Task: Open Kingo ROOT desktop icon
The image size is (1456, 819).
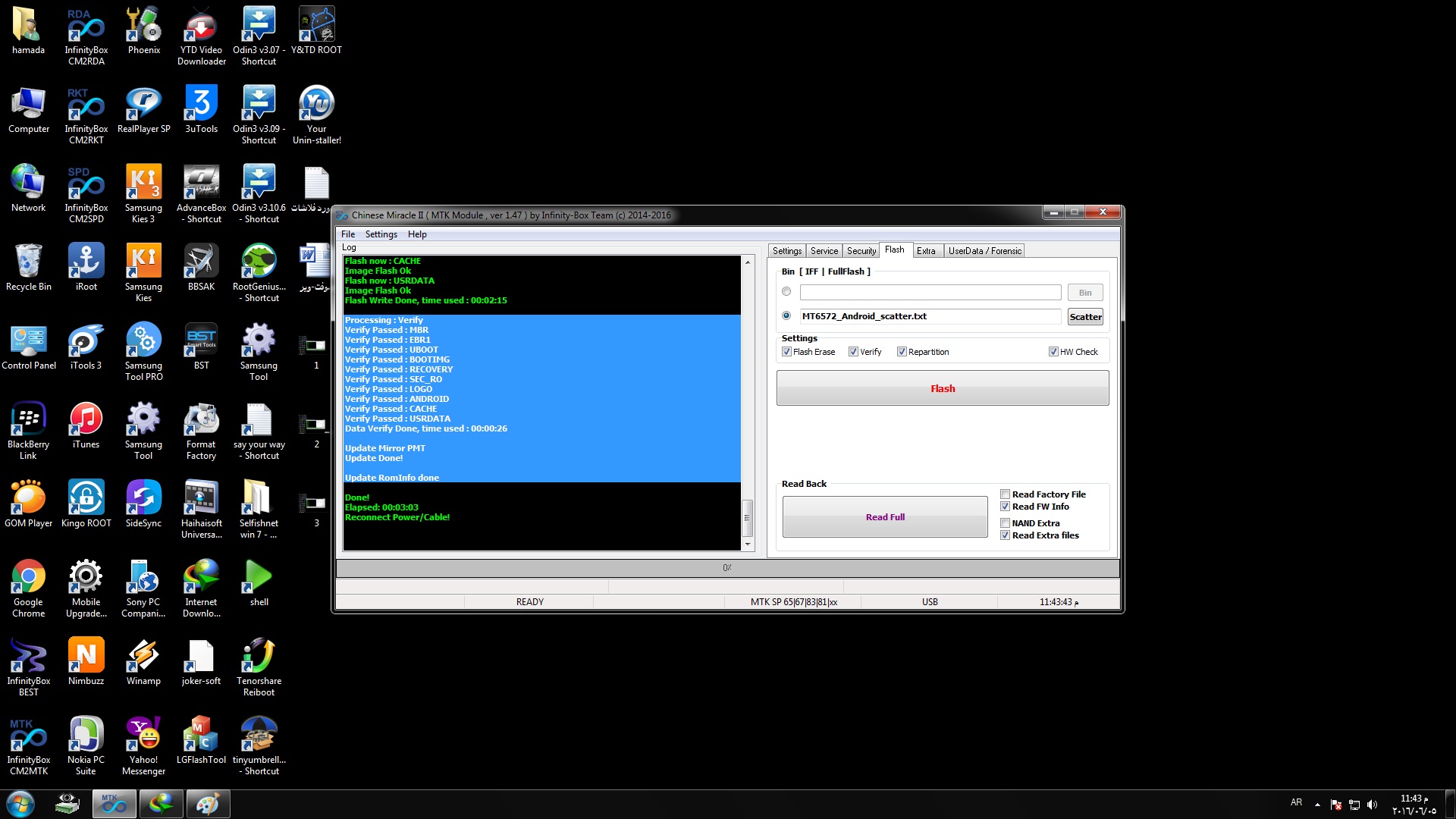Action: pos(86,504)
